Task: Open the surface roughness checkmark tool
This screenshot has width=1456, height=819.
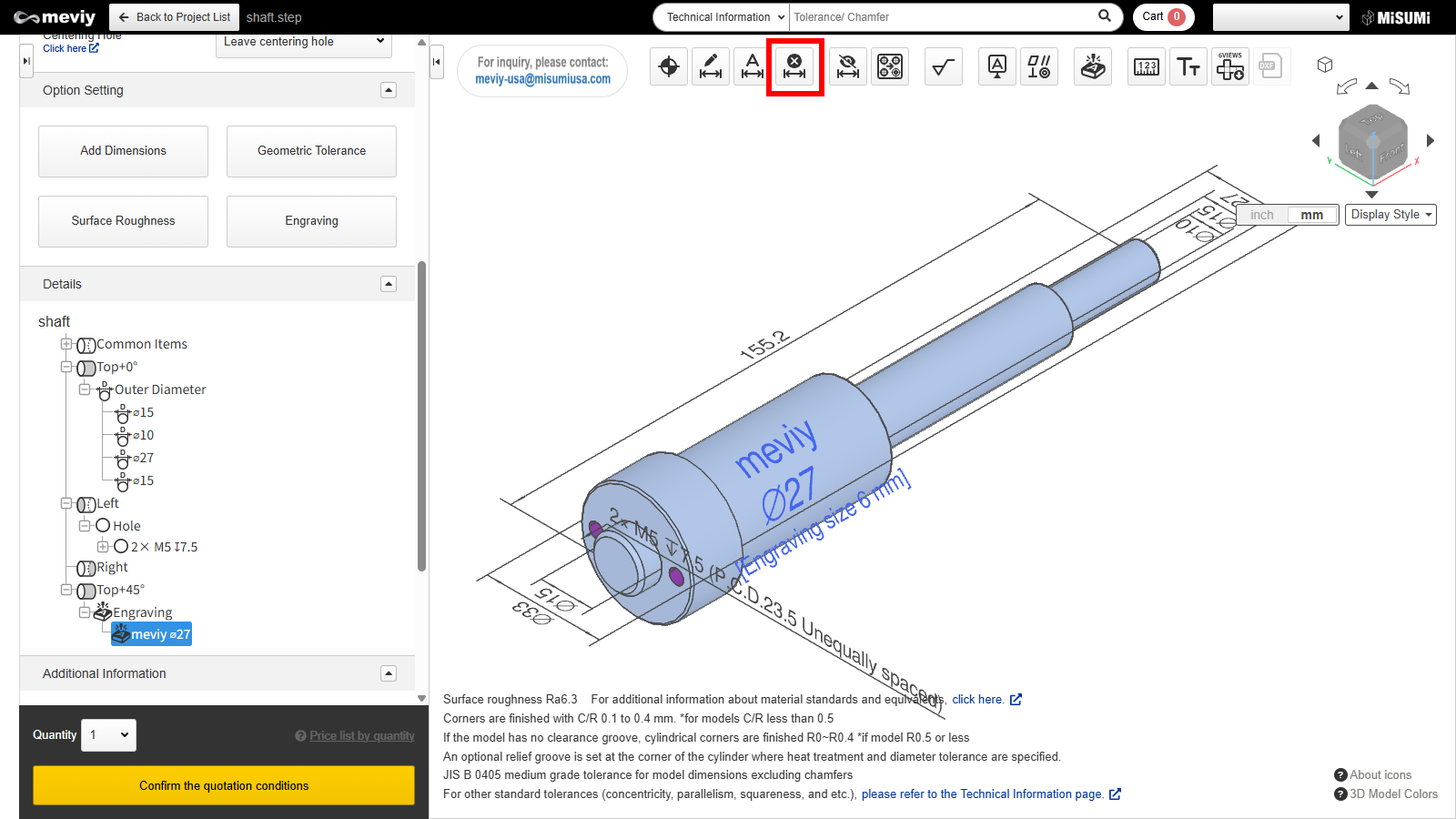Action: (944, 66)
